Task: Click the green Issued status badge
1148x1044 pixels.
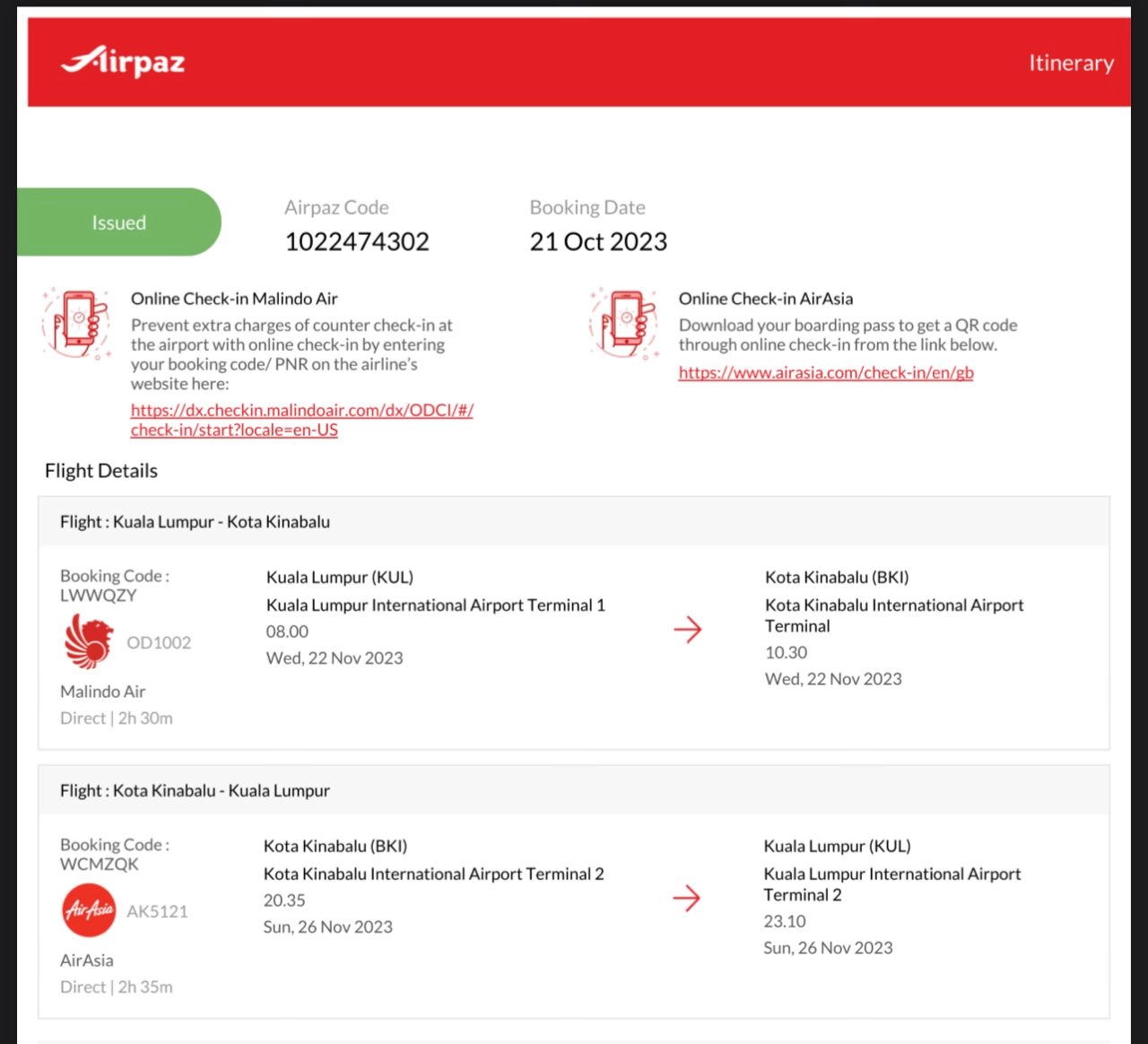Action: pyautogui.click(x=118, y=222)
